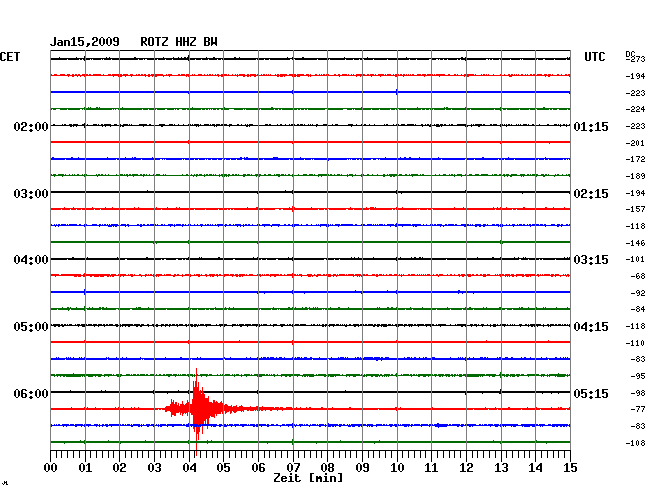Click the 01:15 UTC time label
The image size is (650, 494).
click(591, 126)
